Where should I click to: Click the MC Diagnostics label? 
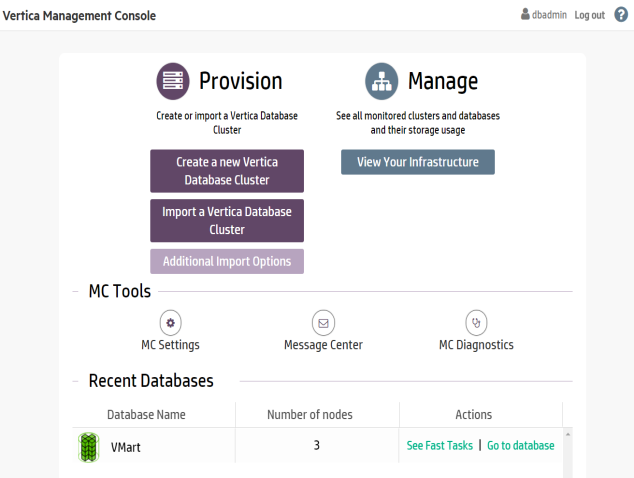pos(476,345)
